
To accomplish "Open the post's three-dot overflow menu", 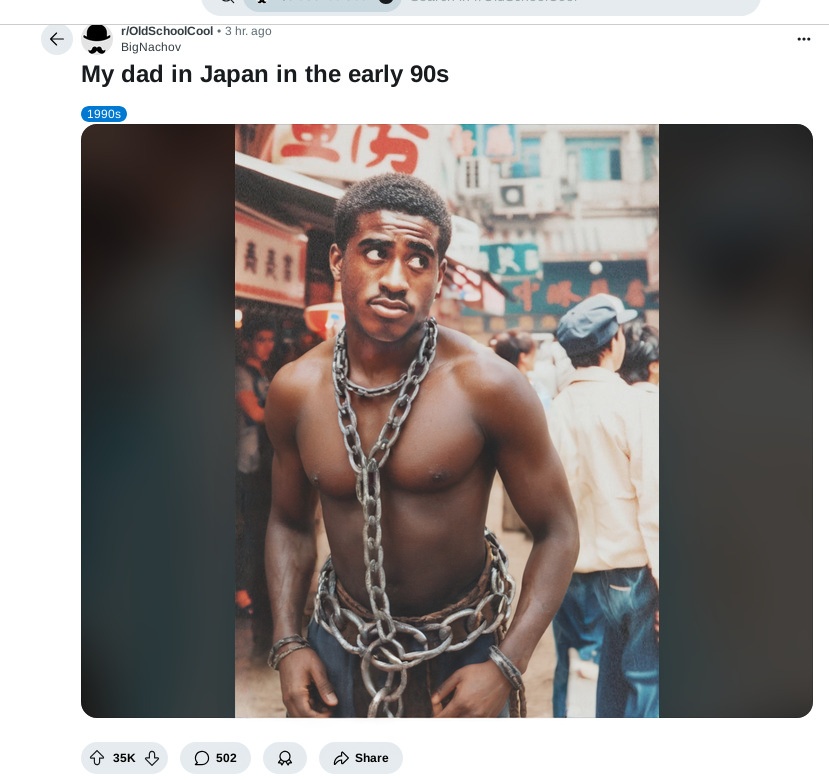I will click(x=804, y=39).
